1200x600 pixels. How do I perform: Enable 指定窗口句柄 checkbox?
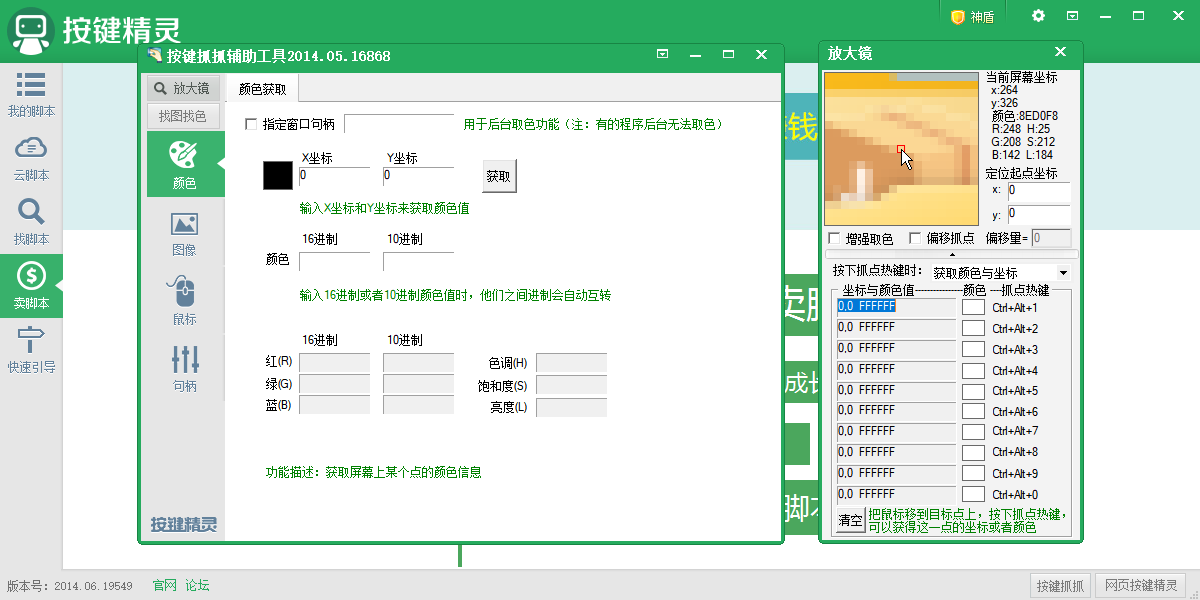point(251,124)
